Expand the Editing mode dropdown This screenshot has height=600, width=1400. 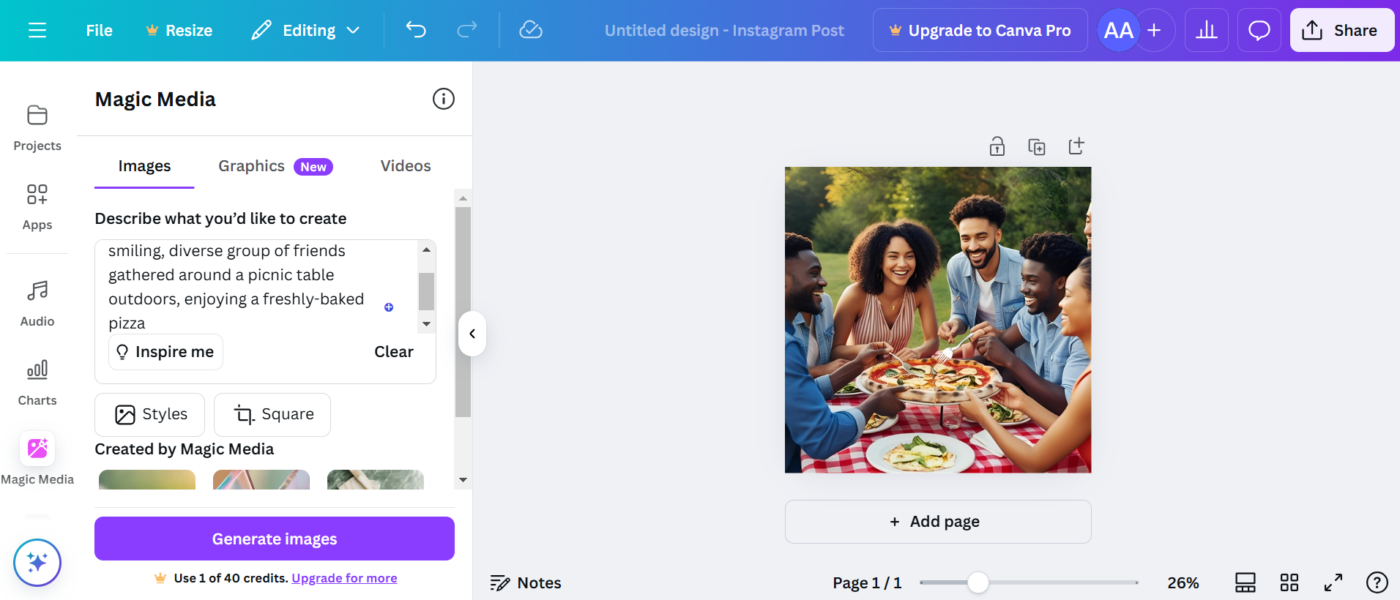coord(305,30)
